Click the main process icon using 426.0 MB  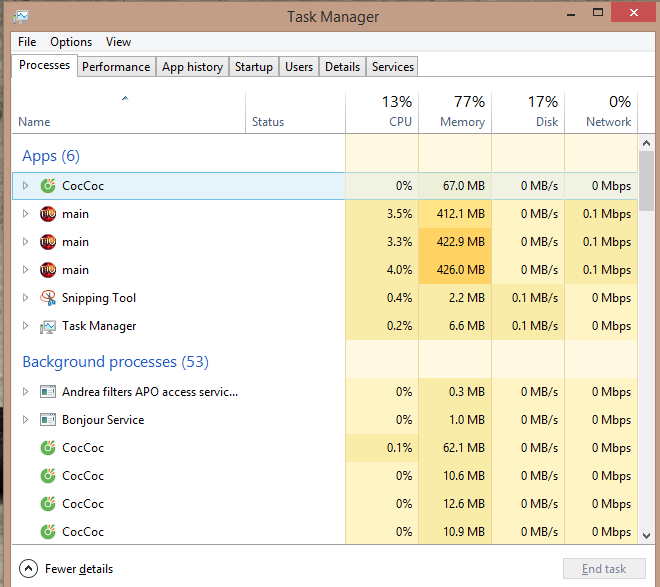[48, 270]
